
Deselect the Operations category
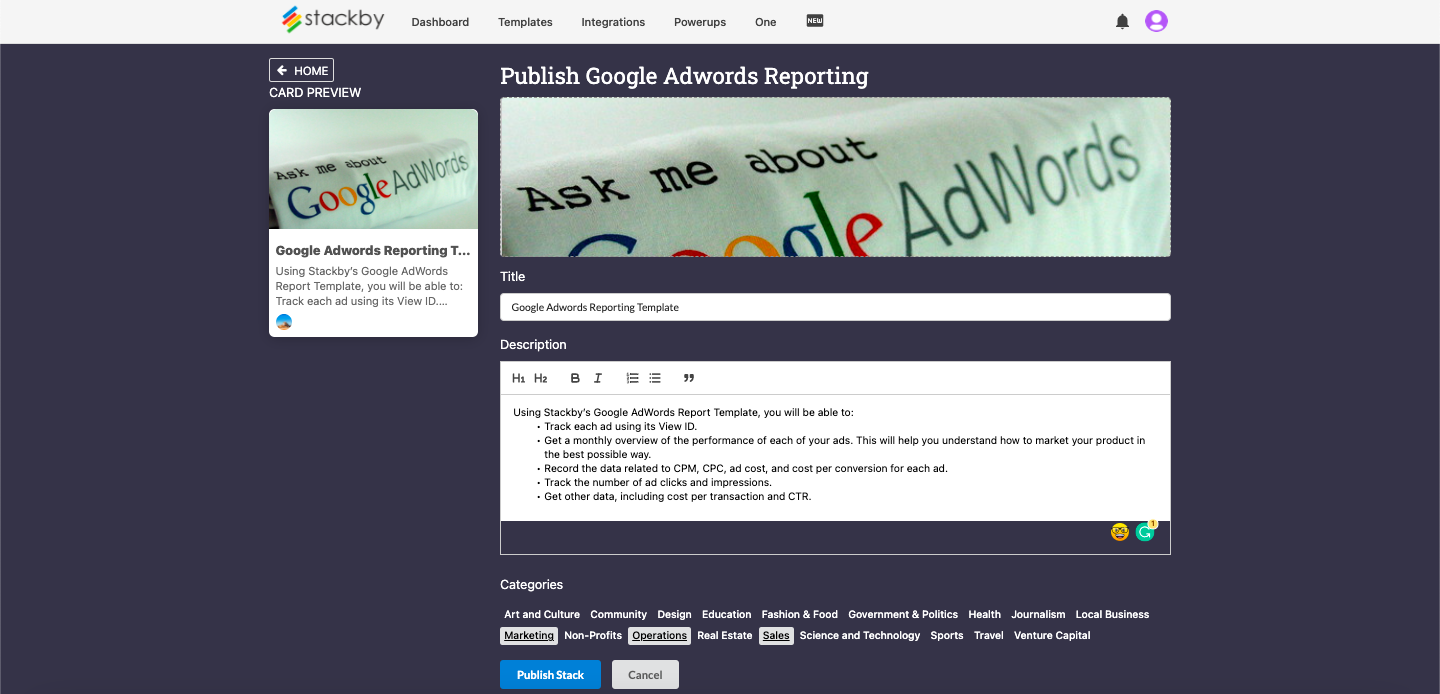tap(659, 636)
